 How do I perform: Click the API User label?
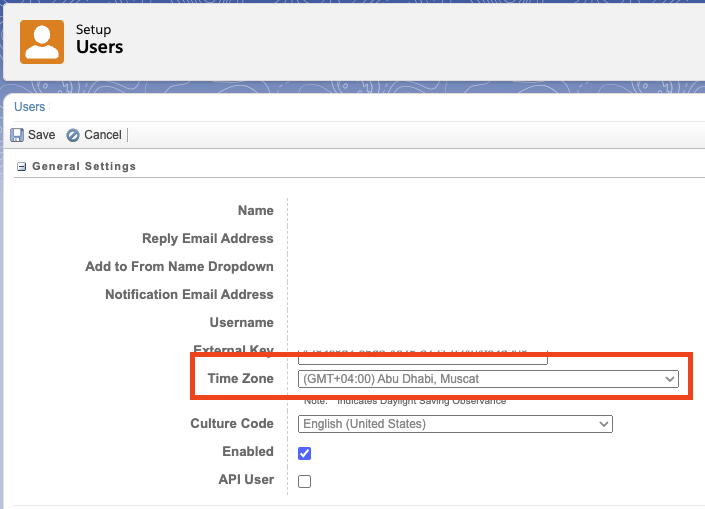click(246, 479)
